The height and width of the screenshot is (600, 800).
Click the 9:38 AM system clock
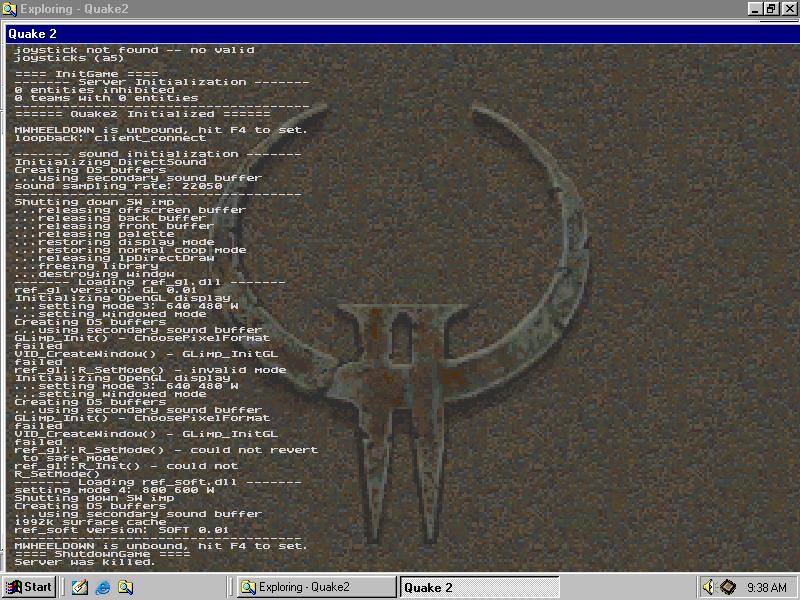[766, 587]
